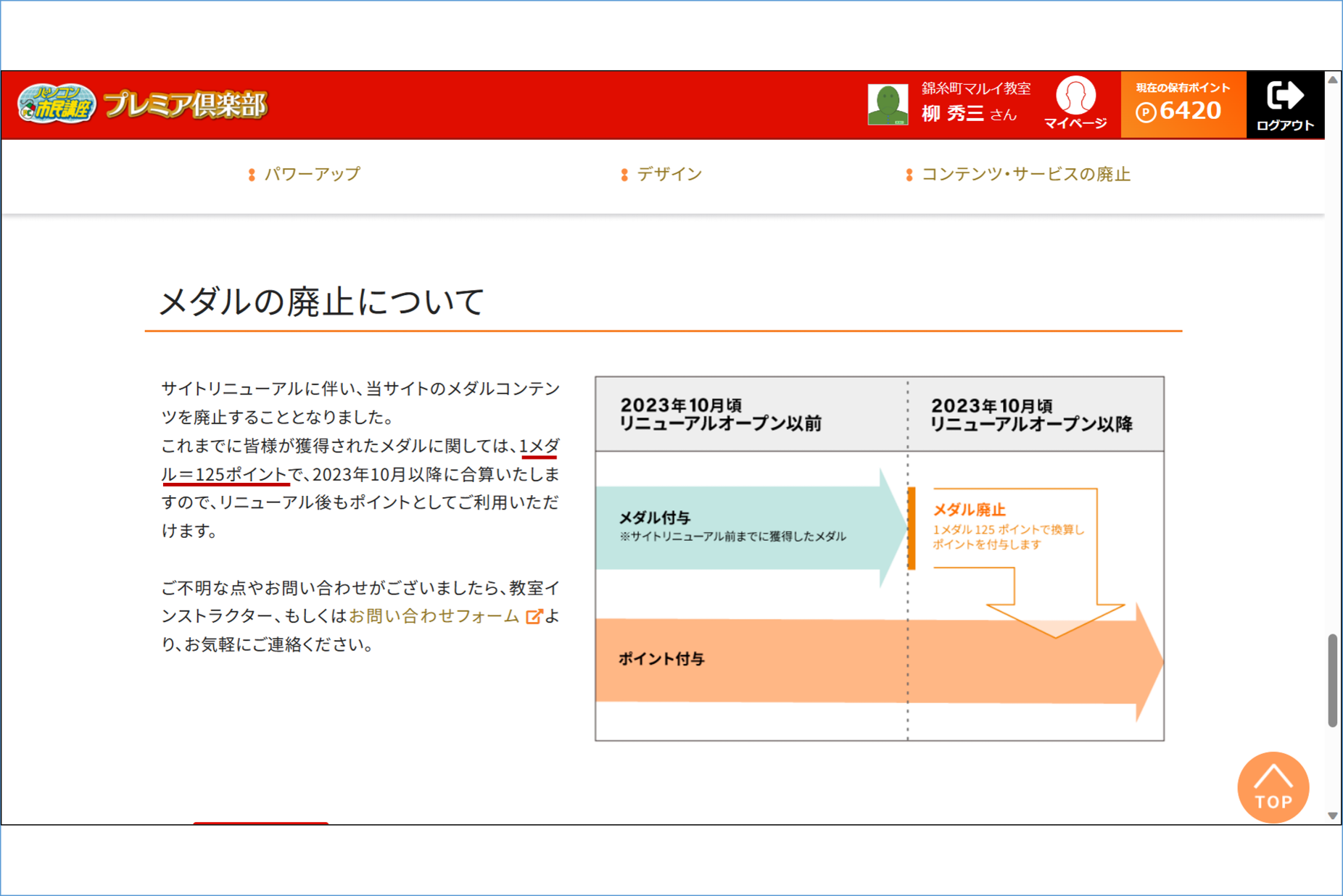Jump to the デザイン section
1343x896 pixels.
pyautogui.click(x=669, y=174)
